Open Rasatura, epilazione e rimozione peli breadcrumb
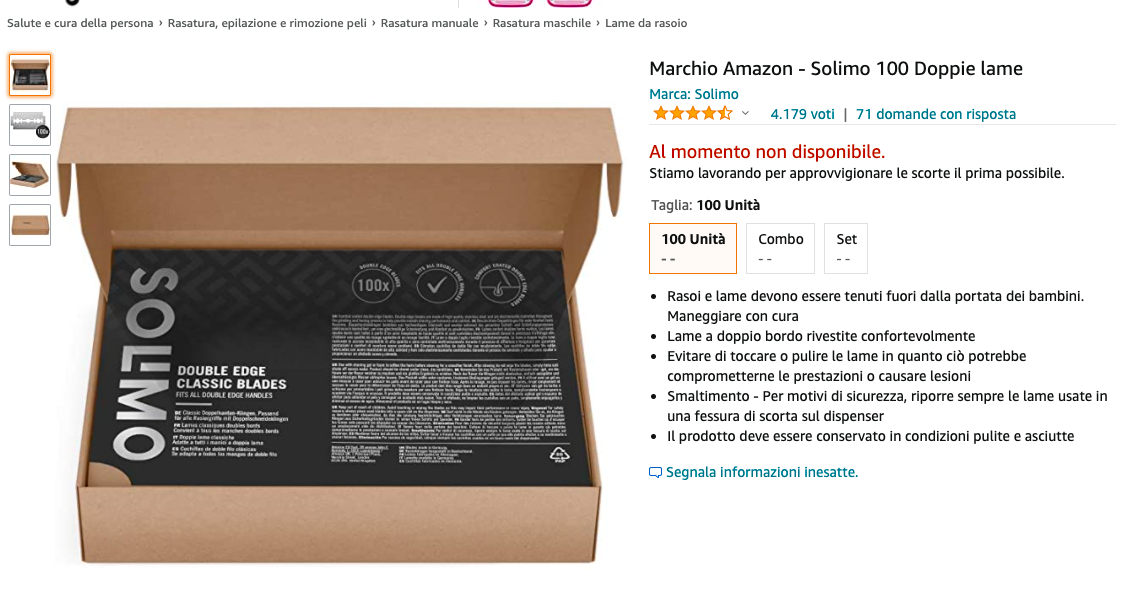This screenshot has width=1138, height=612. click(x=267, y=23)
